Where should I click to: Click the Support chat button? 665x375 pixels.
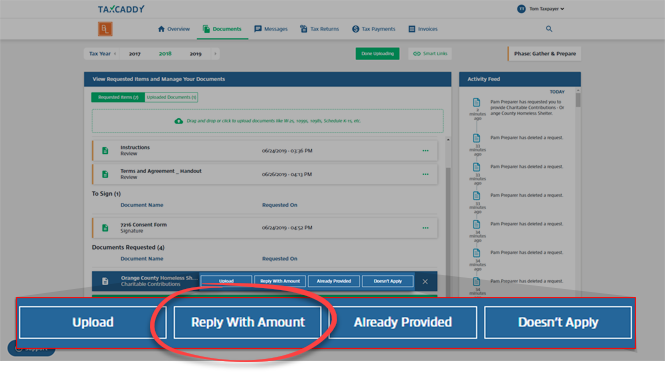click(x=31, y=349)
